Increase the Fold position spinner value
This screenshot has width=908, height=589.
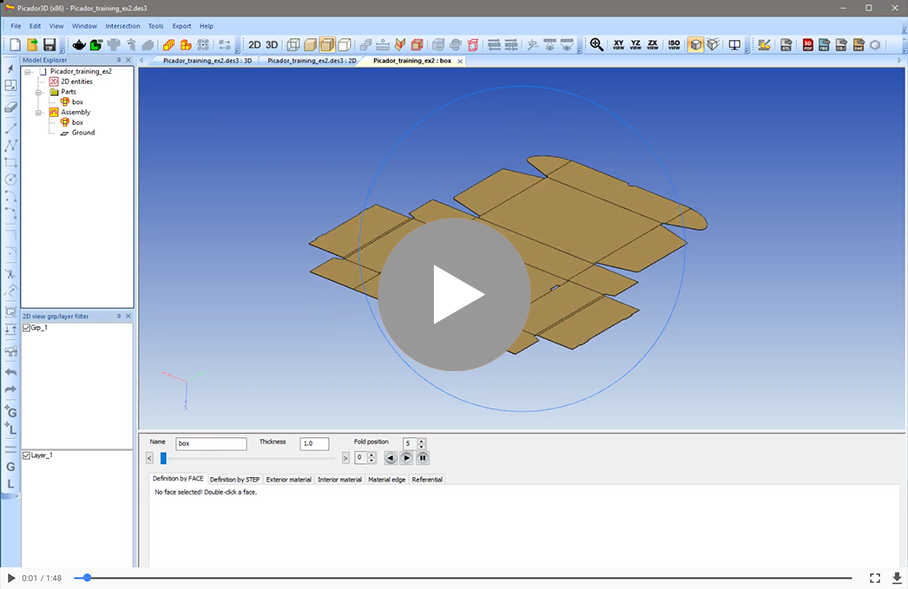[x=422, y=441]
